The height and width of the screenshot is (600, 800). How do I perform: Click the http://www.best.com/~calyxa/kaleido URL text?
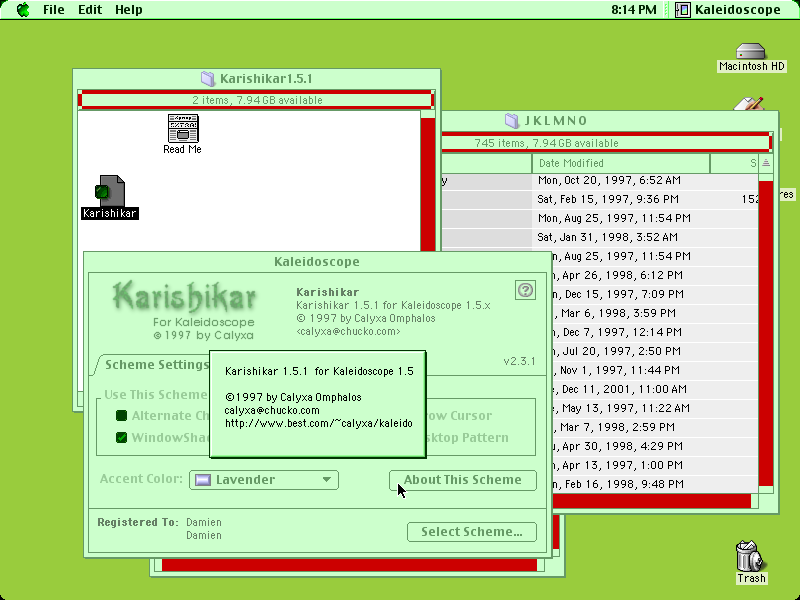(318, 423)
